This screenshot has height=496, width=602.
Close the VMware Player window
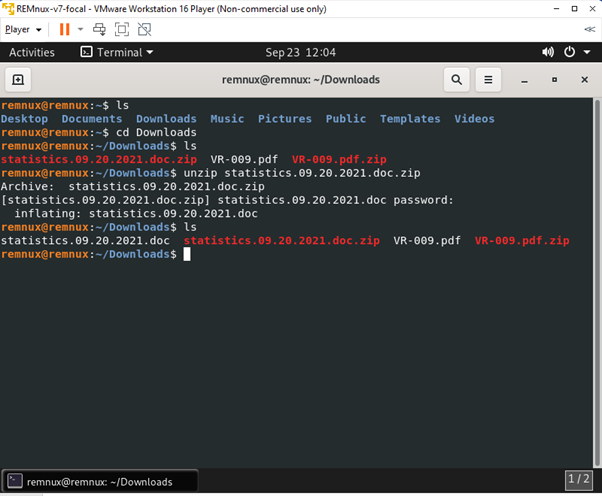click(592, 8)
